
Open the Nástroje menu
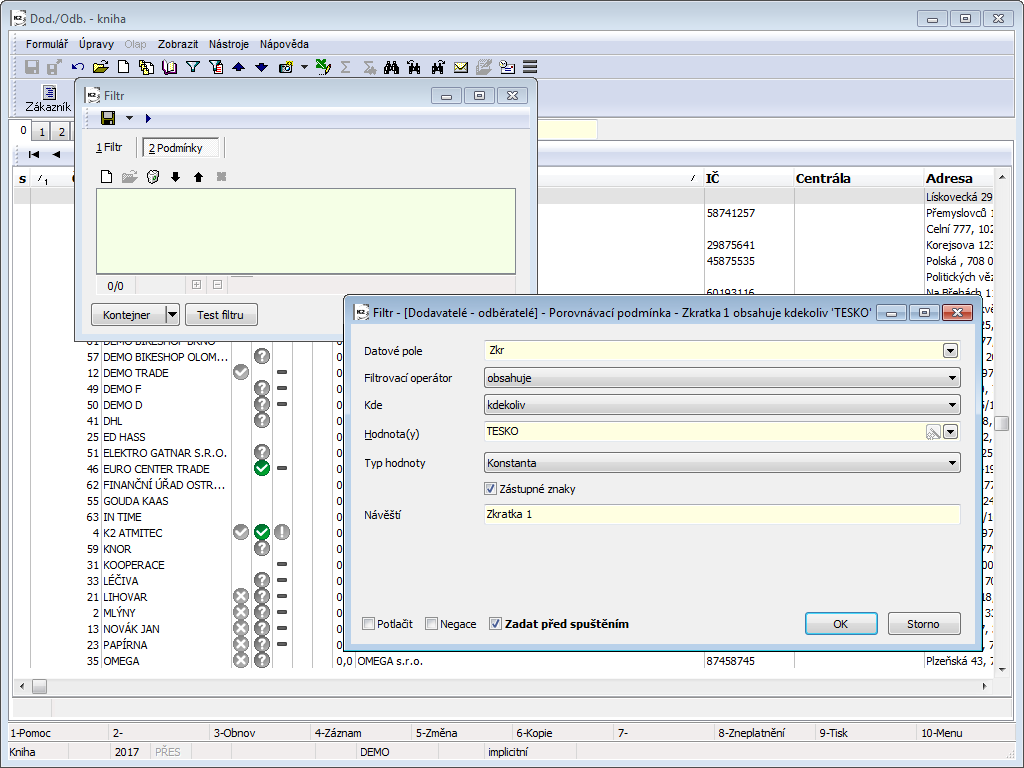pyautogui.click(x=229, y=44)
